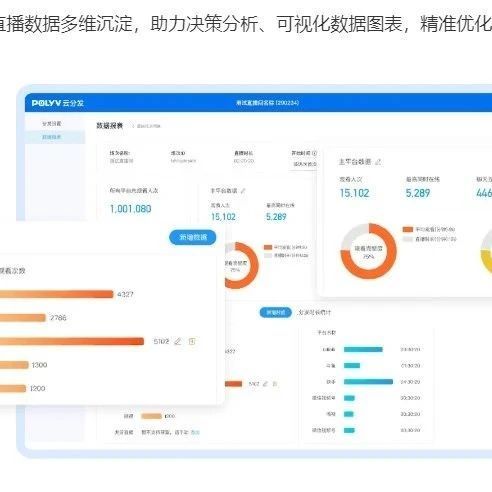
Task: Click the orange legend swatch in enlarged card
Action: [408, 229]
